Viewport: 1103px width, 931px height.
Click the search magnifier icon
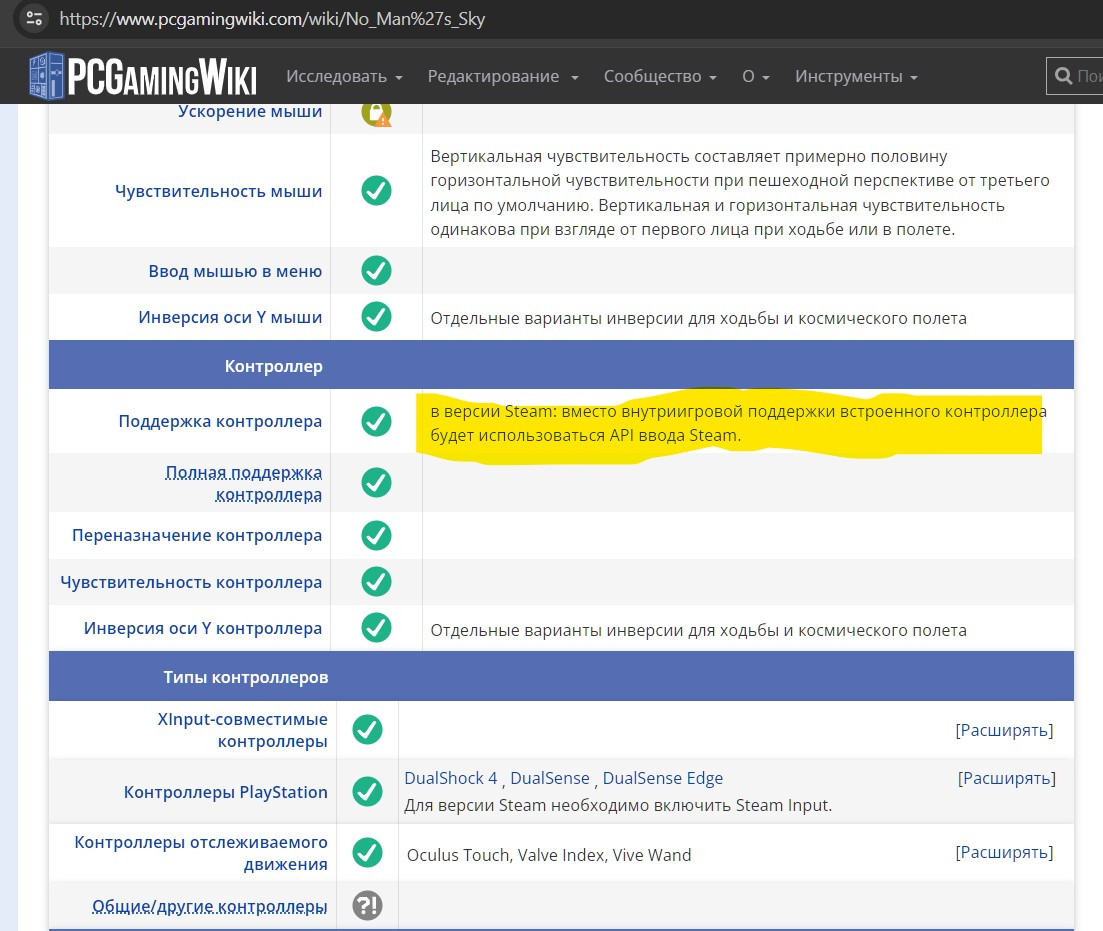click(1062, 76)
